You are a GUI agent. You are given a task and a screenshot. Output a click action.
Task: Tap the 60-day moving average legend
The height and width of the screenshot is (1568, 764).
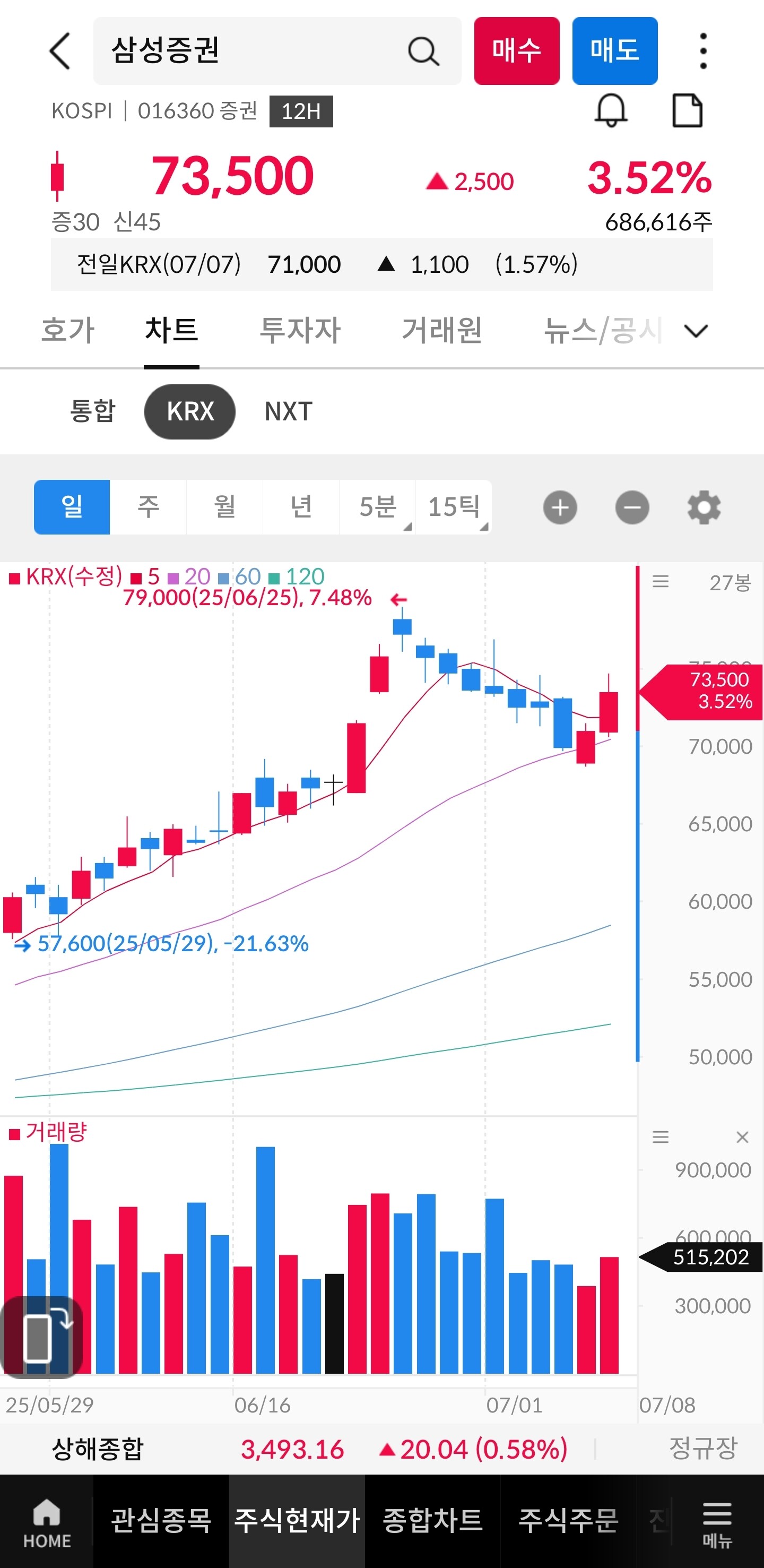coord(240,576)
